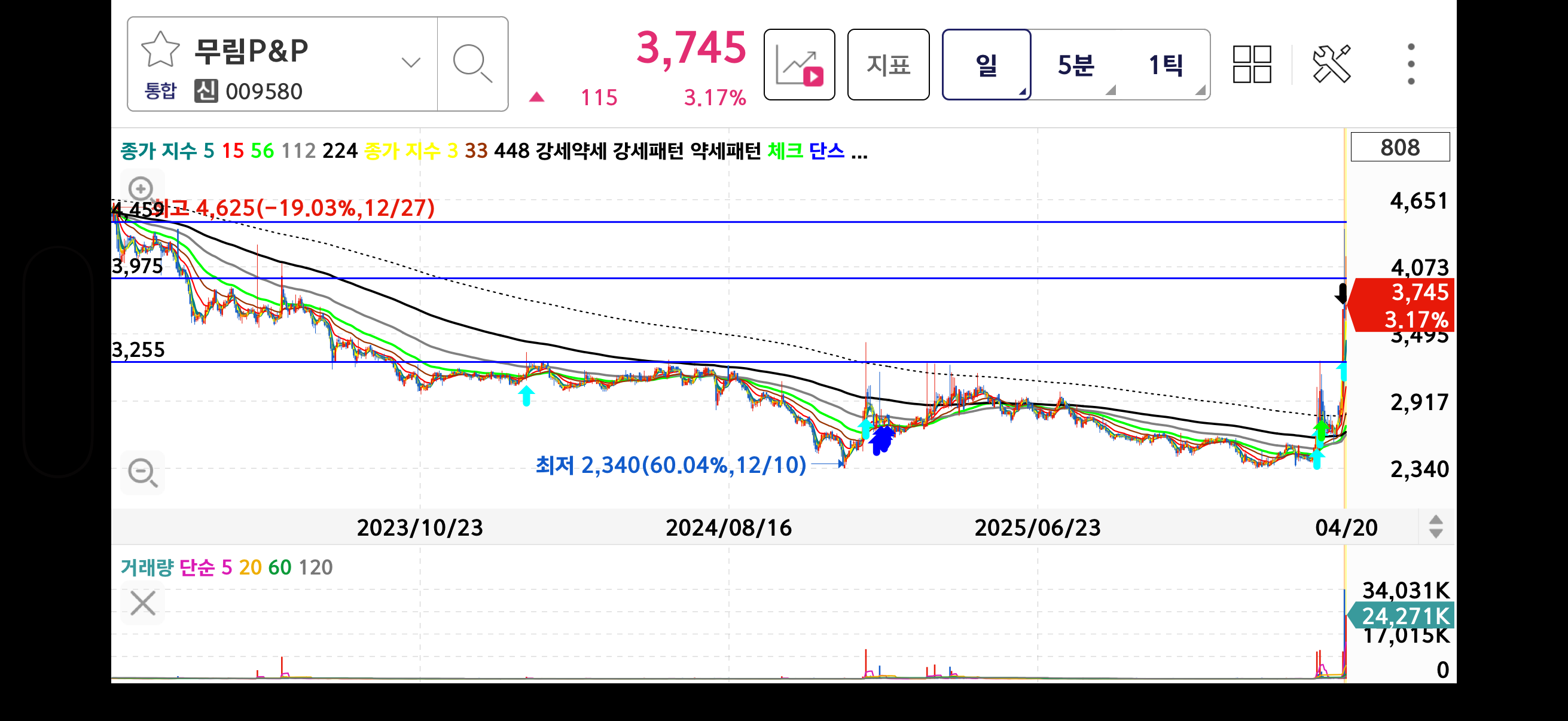Screen dimensions: 1568x721
Task: Click date label 04/20
Action: point(1347,527)
